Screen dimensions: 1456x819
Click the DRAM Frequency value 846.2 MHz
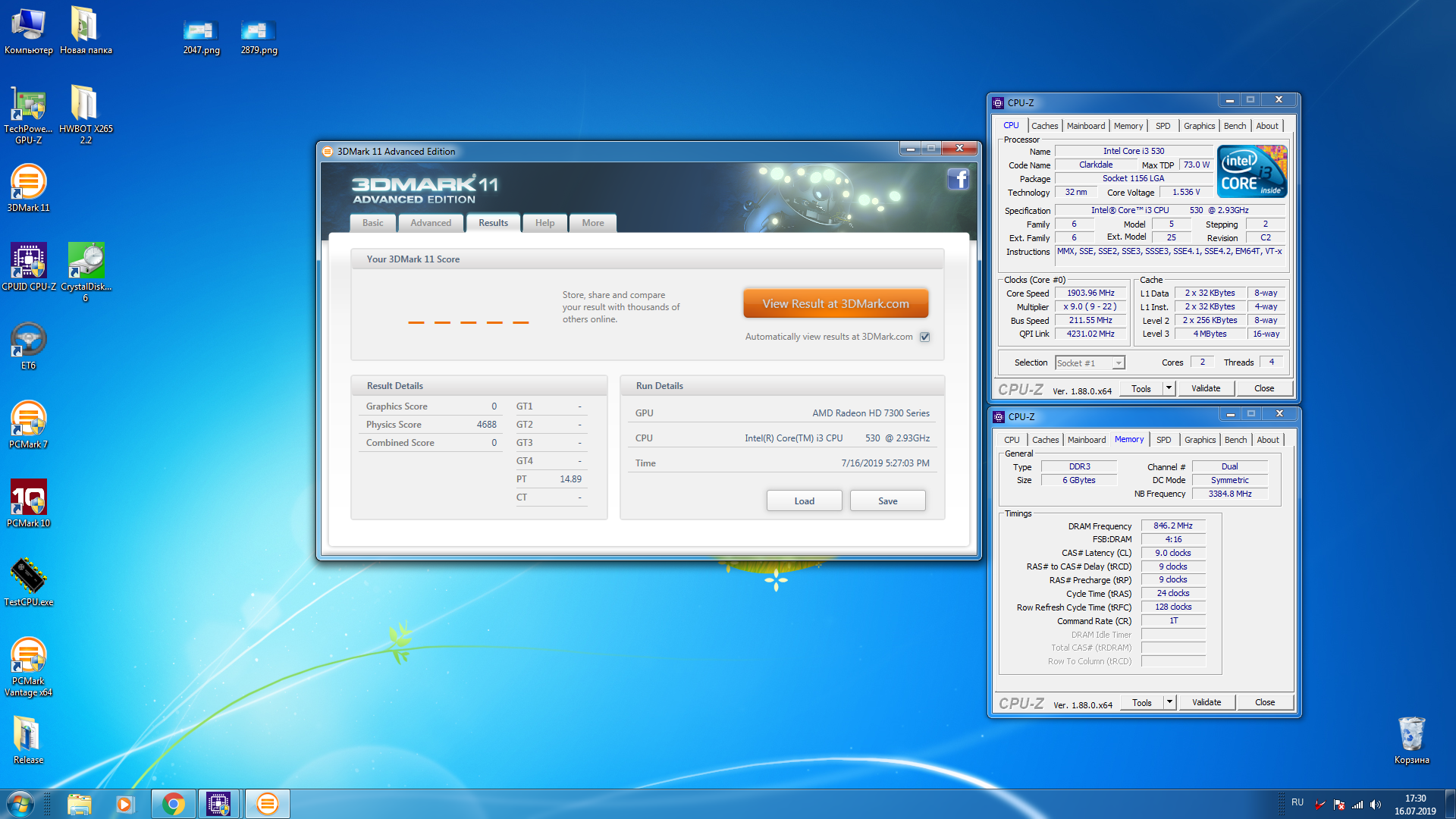(x=1173, y=526)
